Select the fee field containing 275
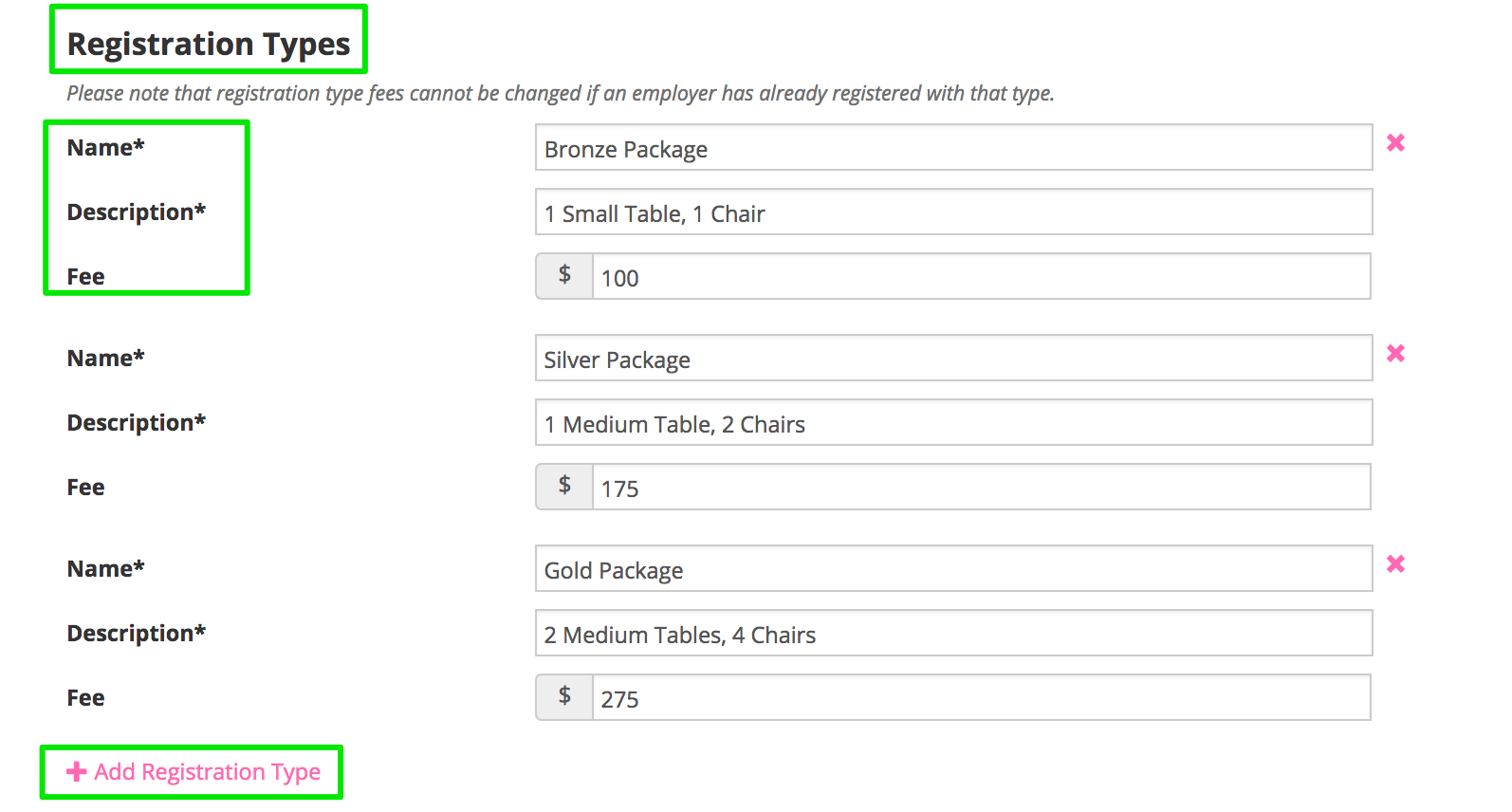 pyautogui.click(x=981, y=698)
